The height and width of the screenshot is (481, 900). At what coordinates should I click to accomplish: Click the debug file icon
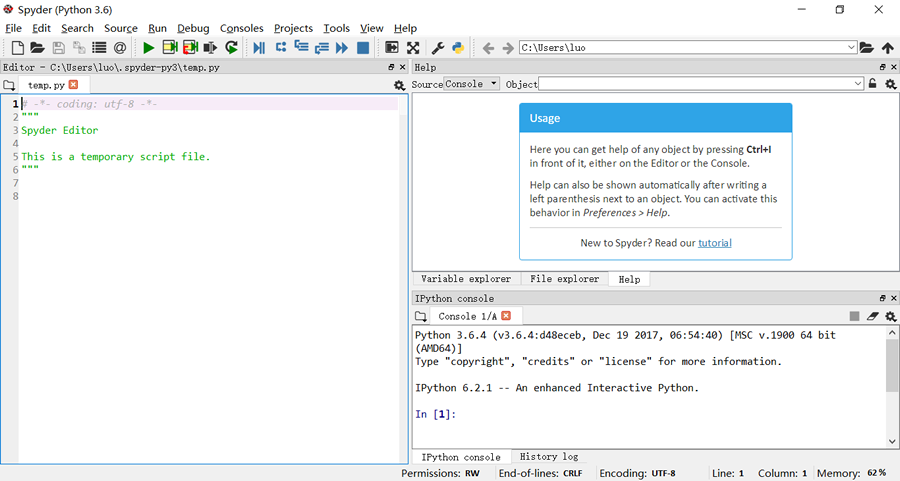pyautogui.click(x=259, y=48)
